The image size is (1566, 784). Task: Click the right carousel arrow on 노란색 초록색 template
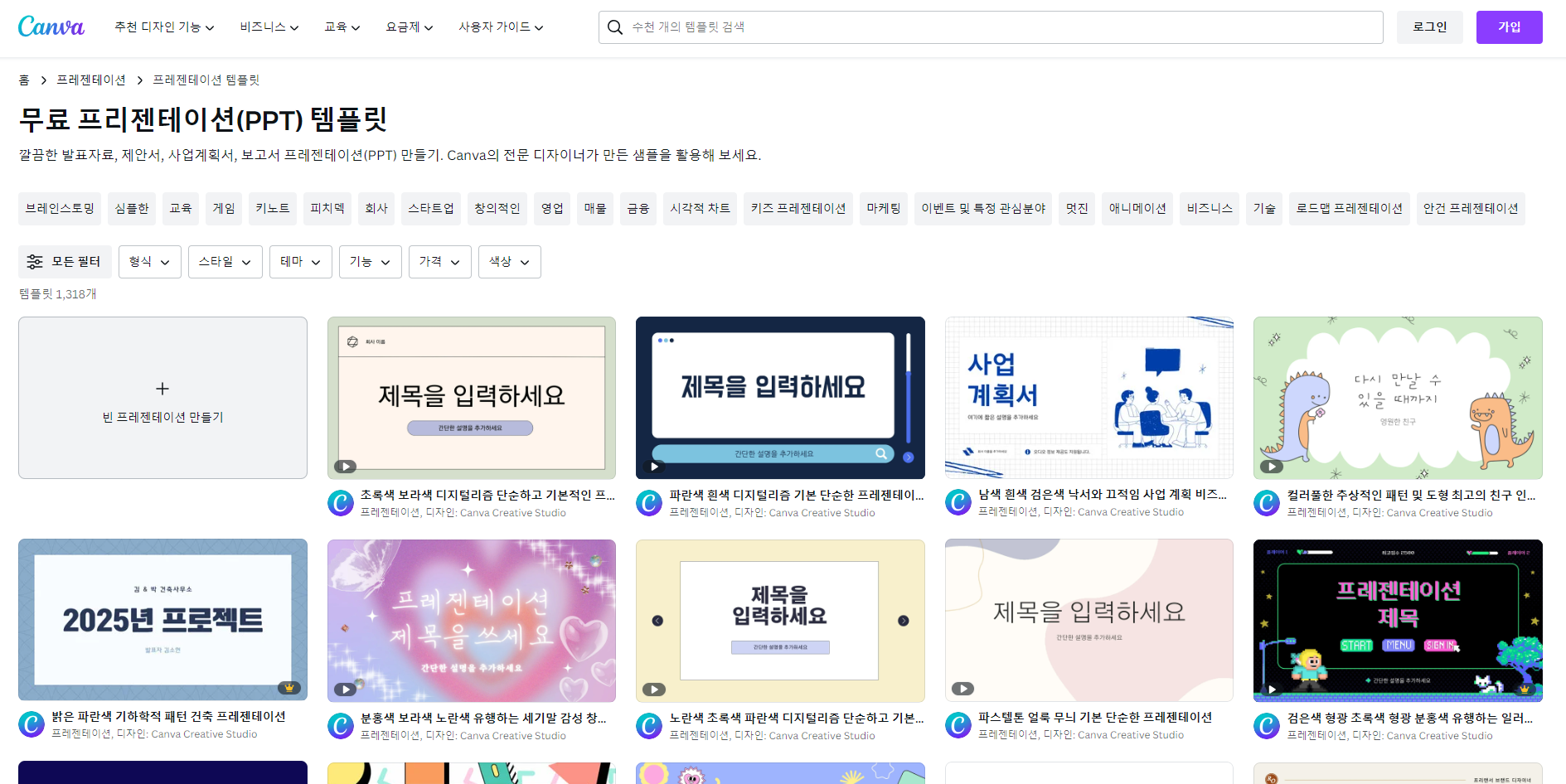pos(905,619)
